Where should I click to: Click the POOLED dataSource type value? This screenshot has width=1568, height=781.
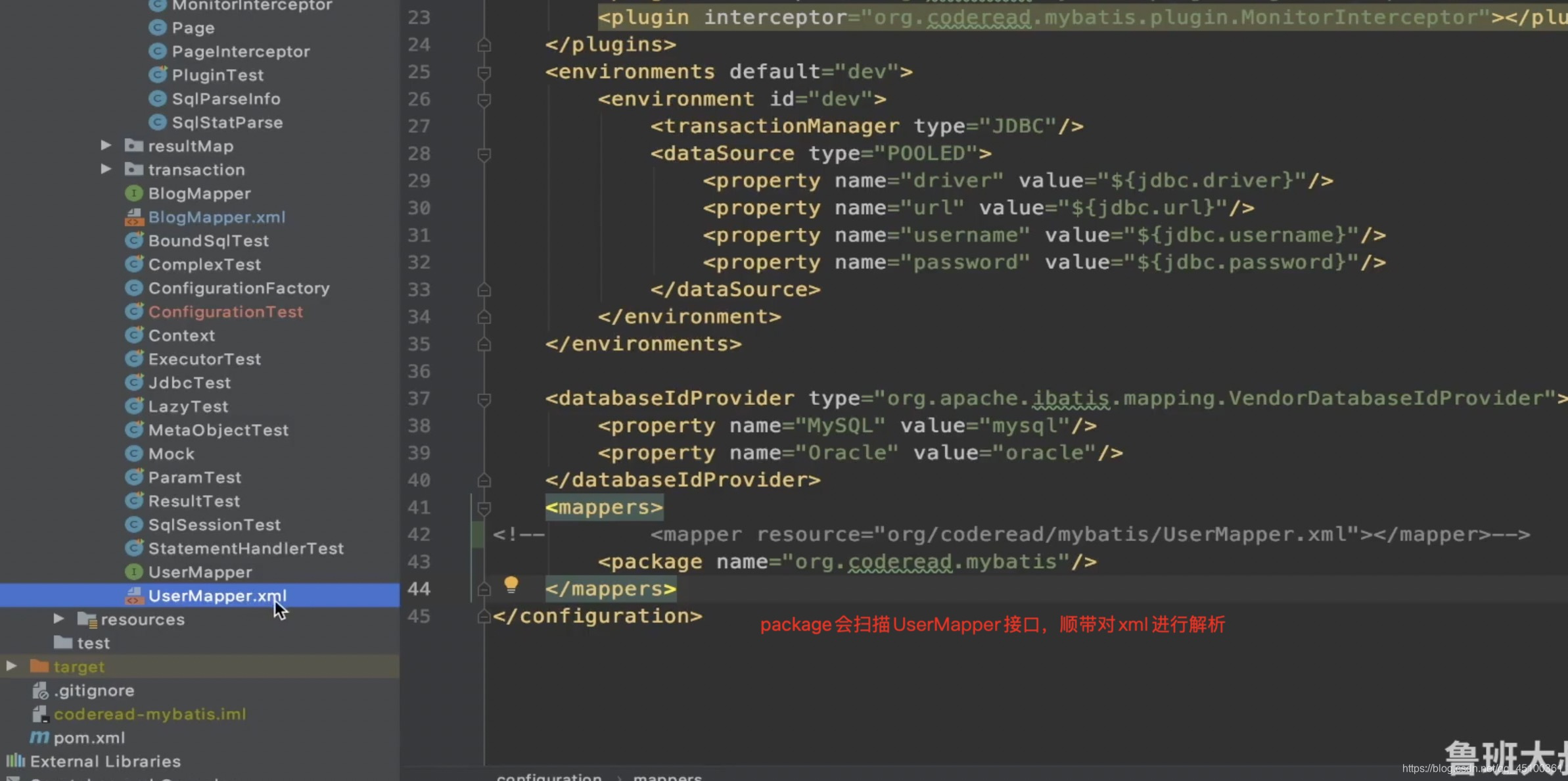(932, 153)
